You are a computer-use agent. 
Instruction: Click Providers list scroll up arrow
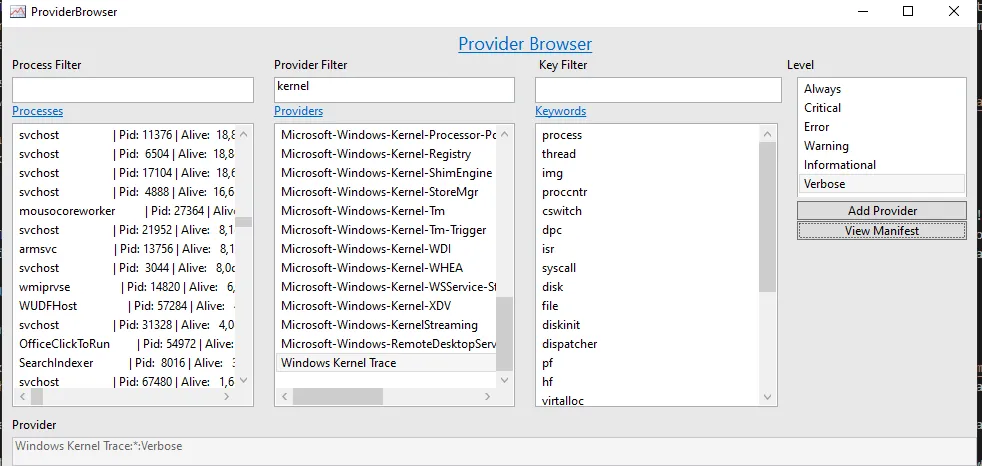(x=505, y=133)
